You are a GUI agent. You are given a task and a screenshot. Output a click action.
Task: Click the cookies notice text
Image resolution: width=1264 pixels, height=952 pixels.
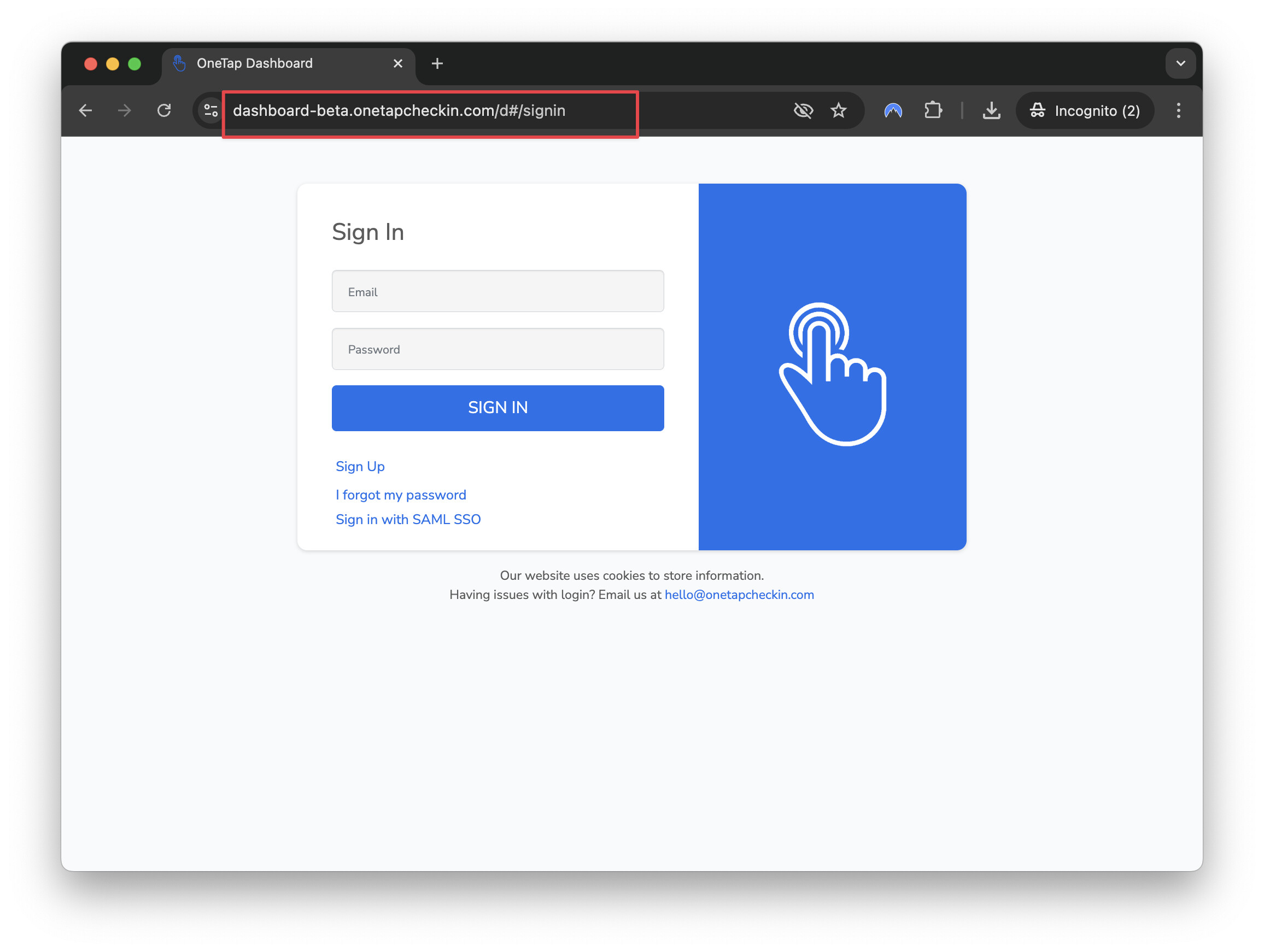(x=631, y=575)
